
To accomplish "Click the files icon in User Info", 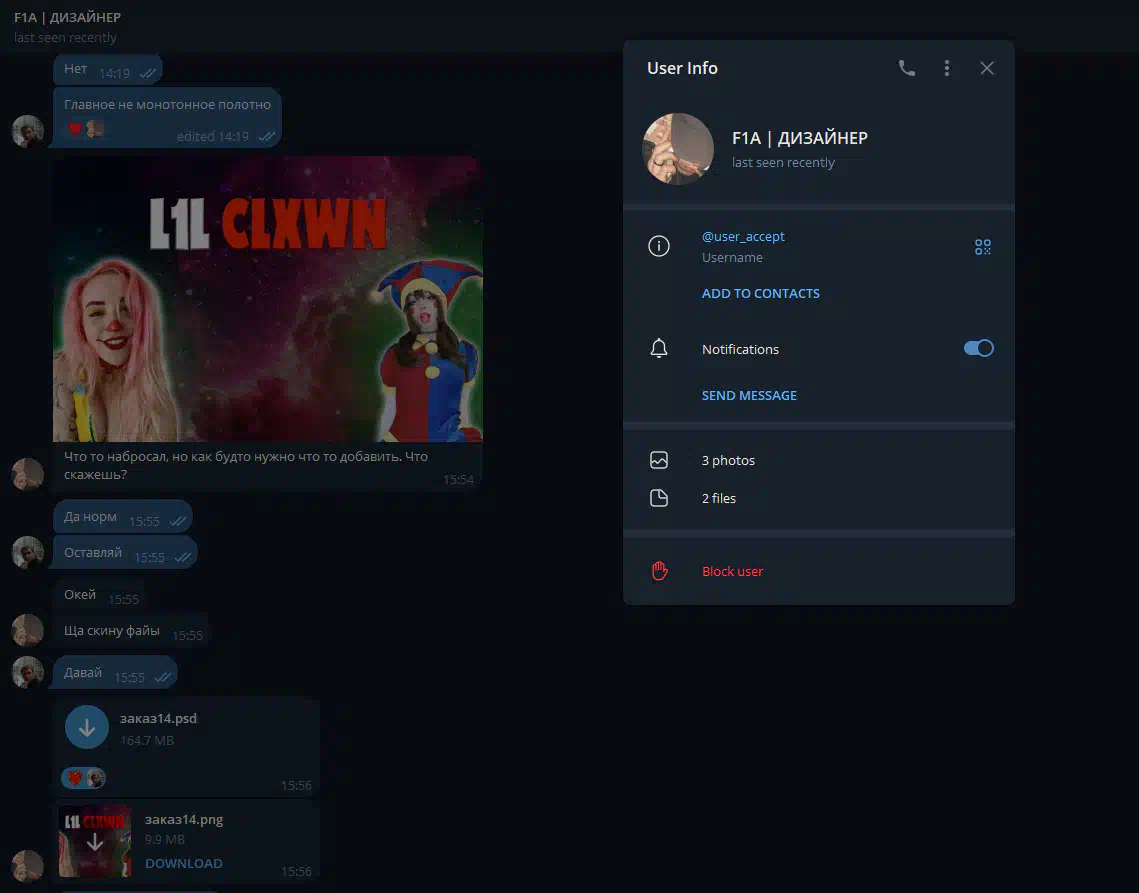I will pyautogui.click(x=659, y=498).
